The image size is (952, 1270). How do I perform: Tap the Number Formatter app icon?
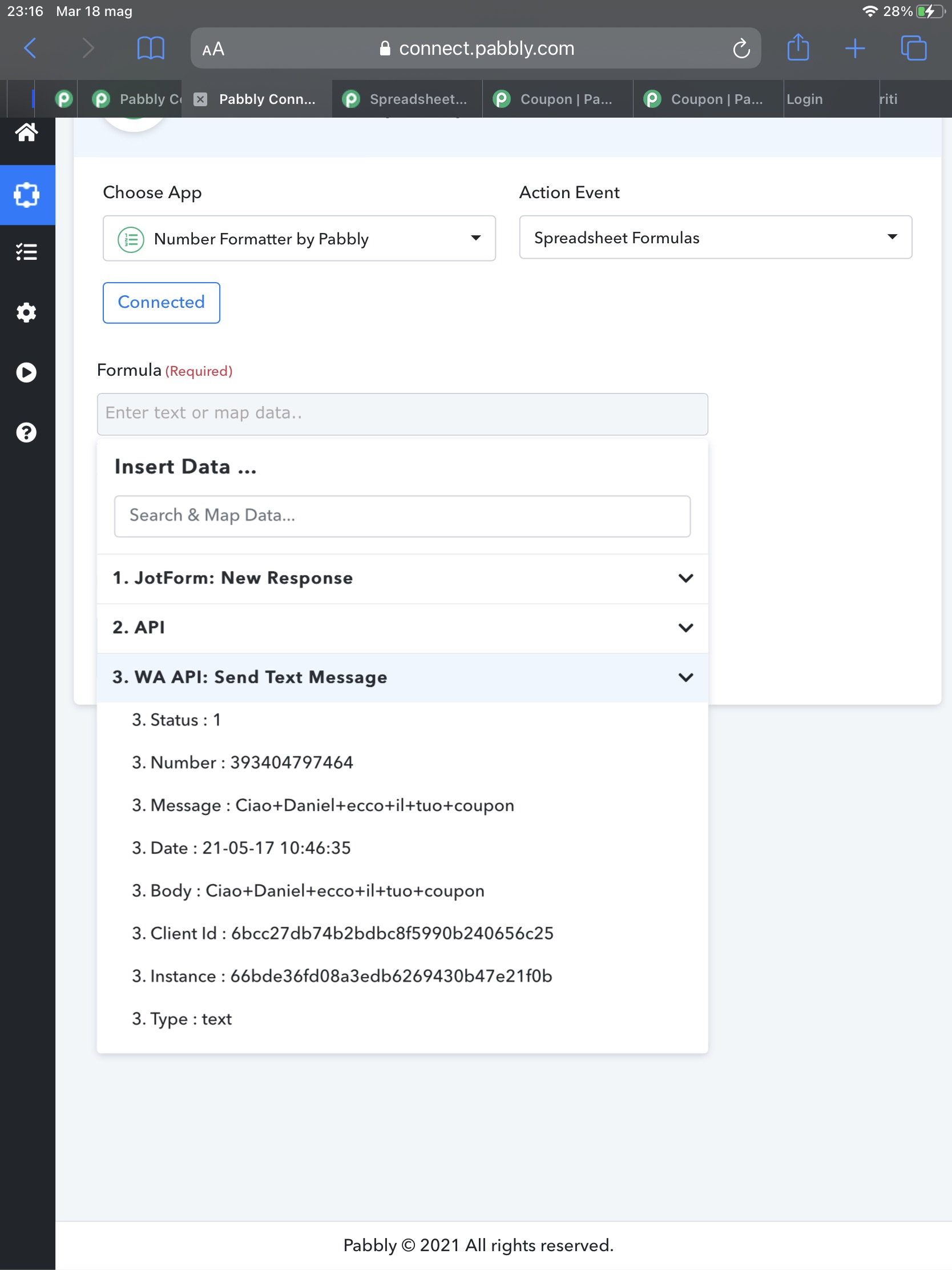[x=131, y=239]
